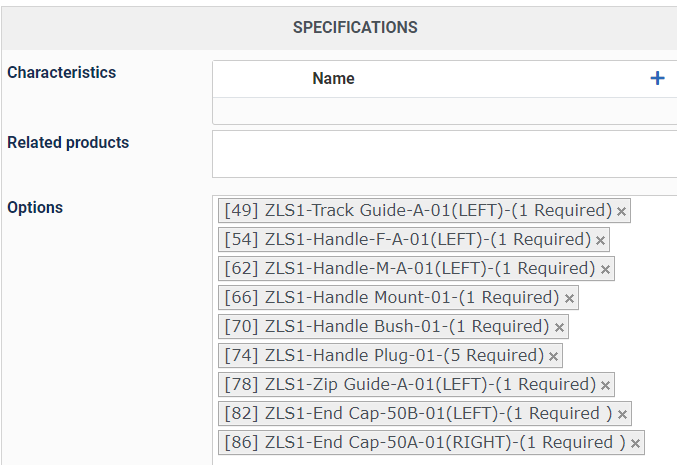Click into the Related products field
This screenshot has width=677, height=465.
[444, 154]
